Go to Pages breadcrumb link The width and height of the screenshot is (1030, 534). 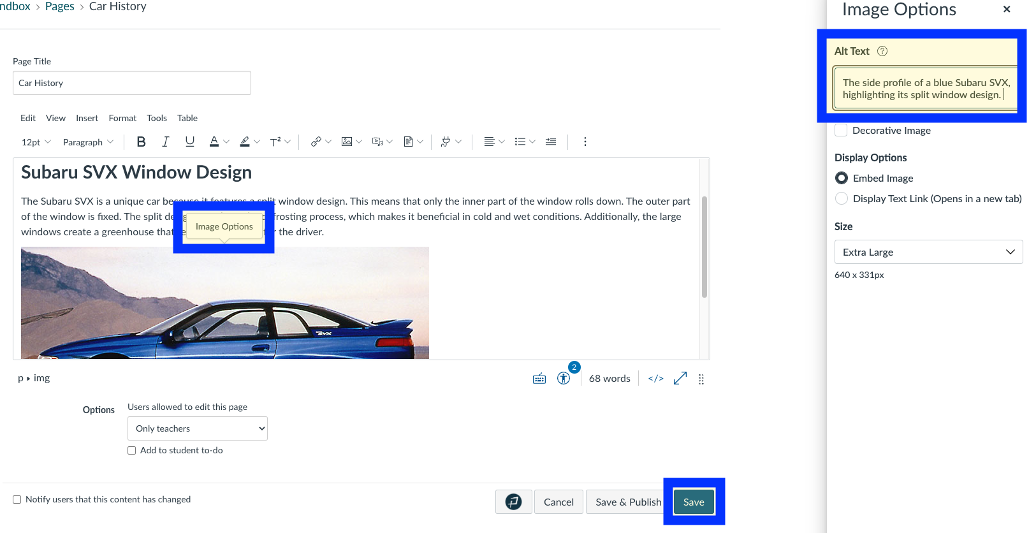click(60, 7)
